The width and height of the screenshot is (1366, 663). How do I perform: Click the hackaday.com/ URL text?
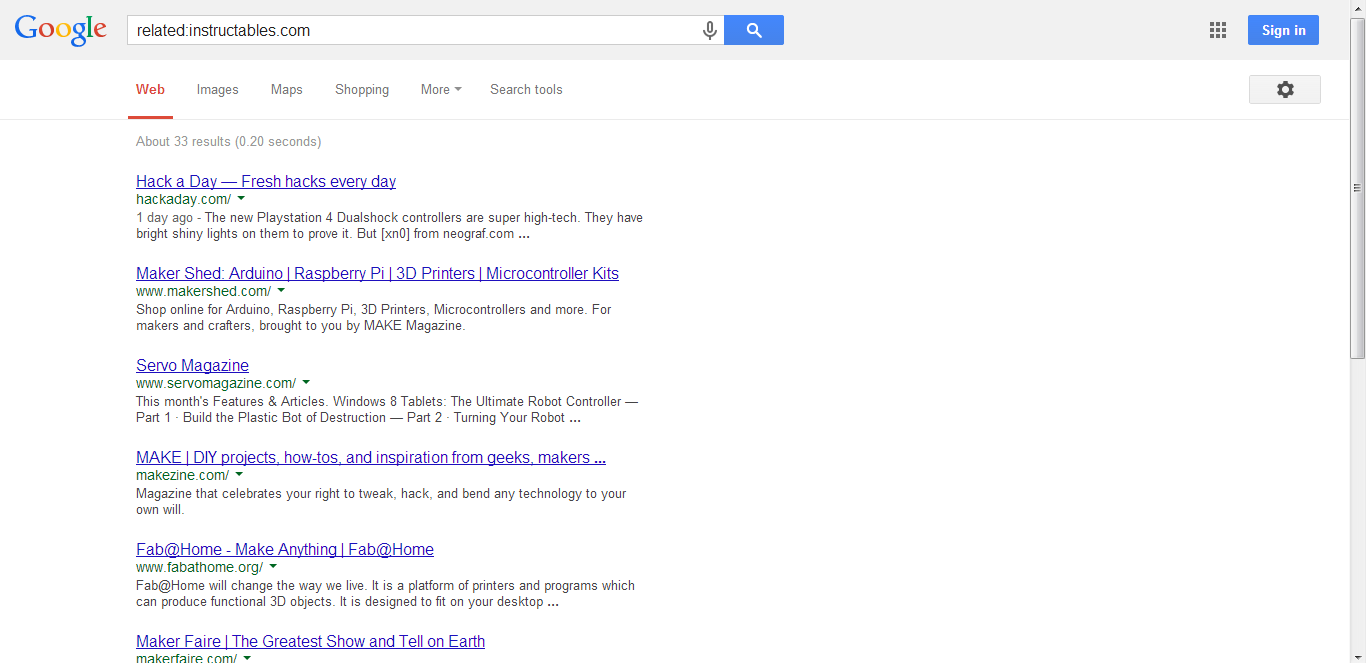click(183, 199)
